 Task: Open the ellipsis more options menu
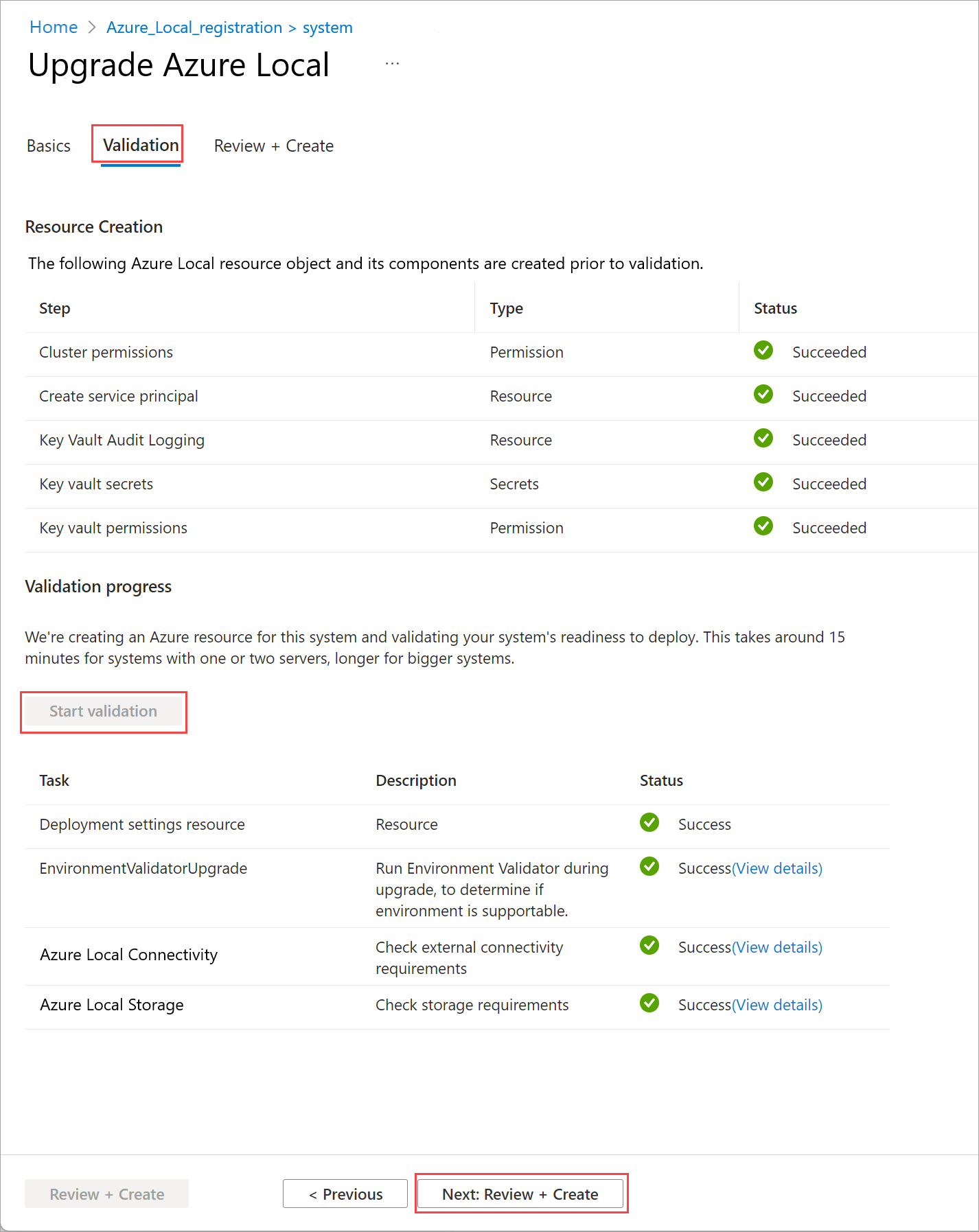coord(392,64)
